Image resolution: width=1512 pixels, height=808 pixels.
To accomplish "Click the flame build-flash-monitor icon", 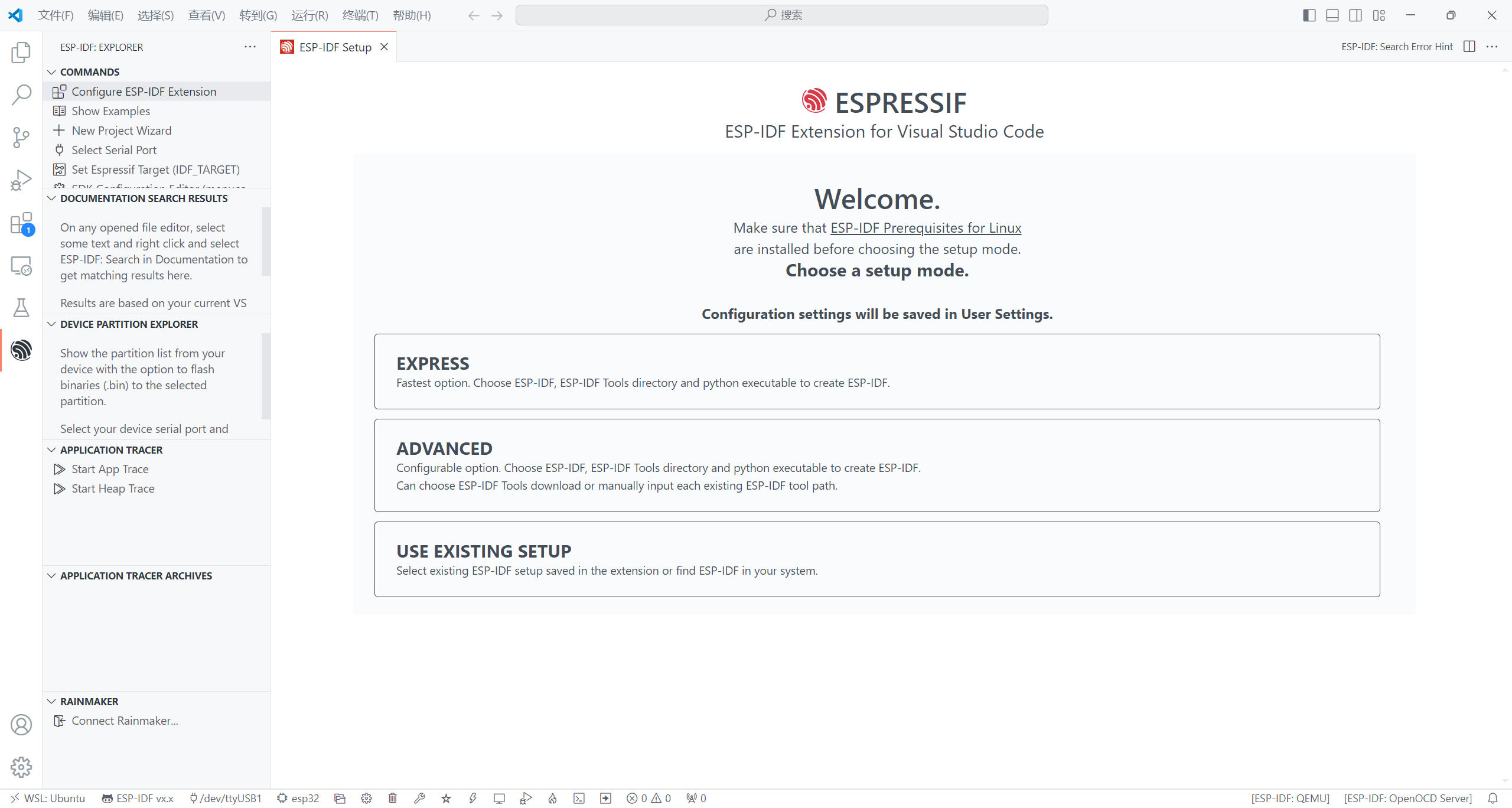I will (x=552, y=798).
